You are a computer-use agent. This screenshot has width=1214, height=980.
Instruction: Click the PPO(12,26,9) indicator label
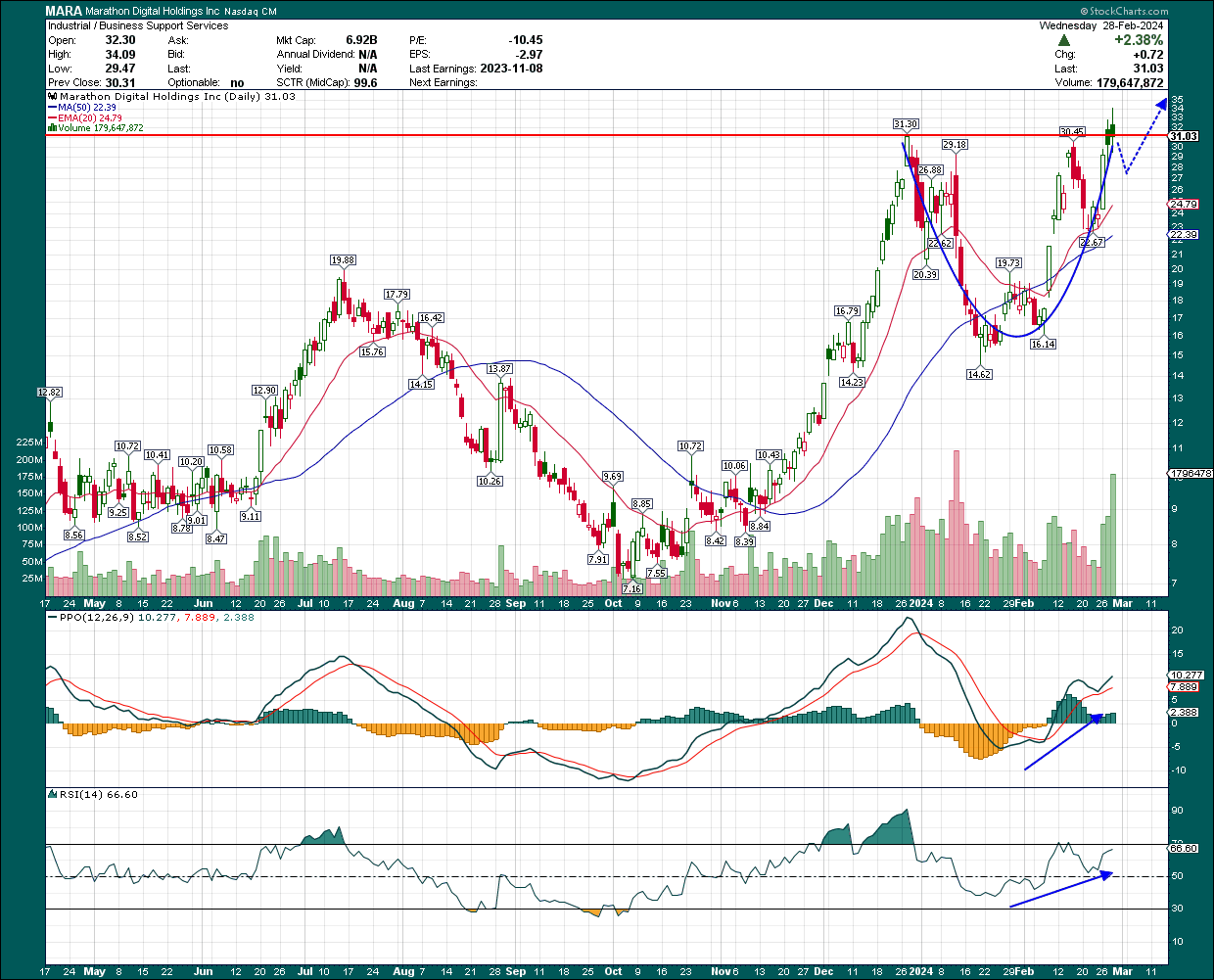[x=95, y=618]
